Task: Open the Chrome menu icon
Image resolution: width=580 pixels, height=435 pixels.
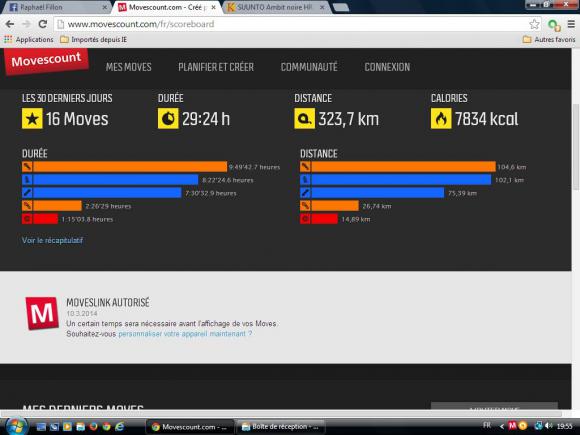Action: coord(571,24)
